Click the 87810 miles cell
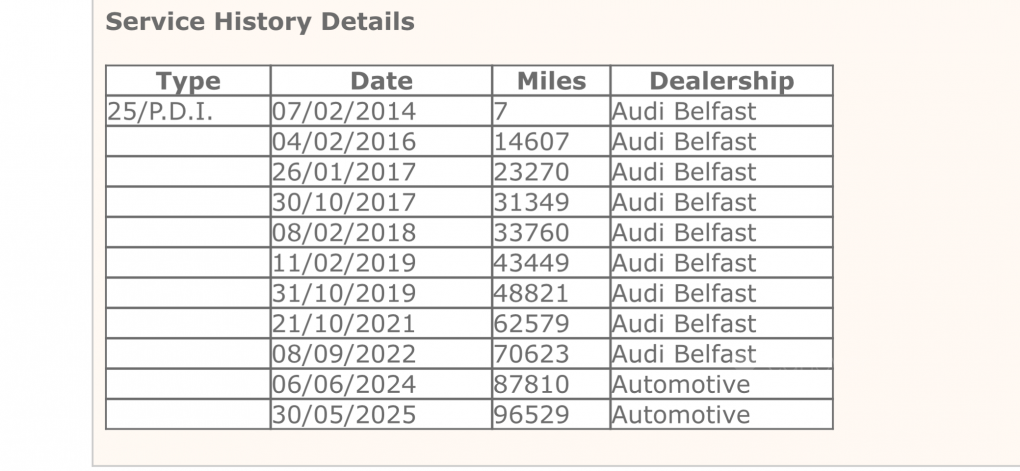 tap(551, 384)
